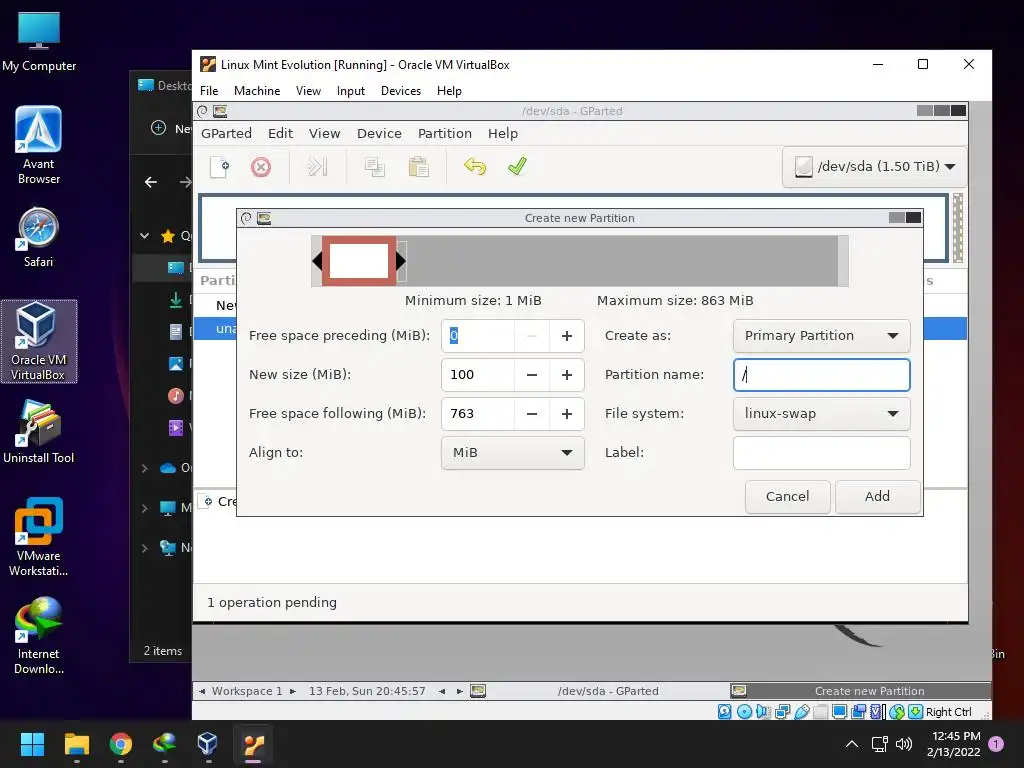Click the Copy partition toolbar icon
Image resolution: width=1024 pixels, height=768 pixels.
click(375, 167)
